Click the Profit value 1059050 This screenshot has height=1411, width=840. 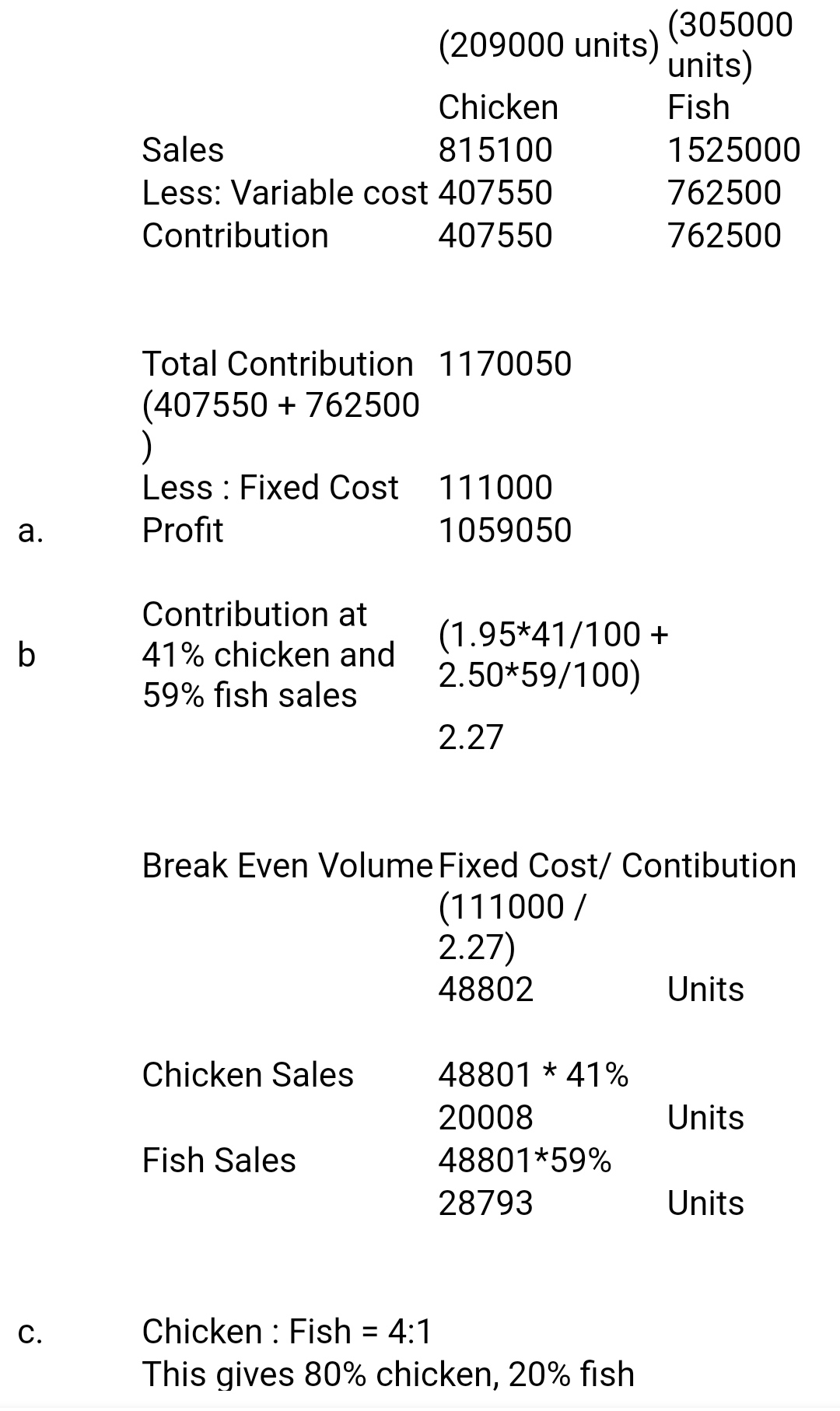505,530
